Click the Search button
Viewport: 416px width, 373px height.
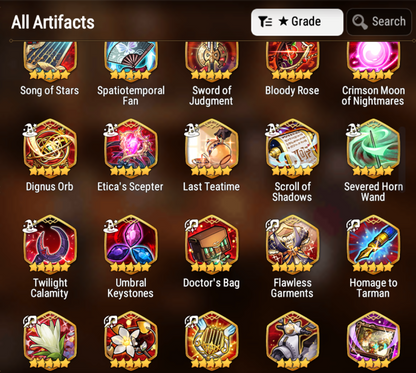pyautogui.click(x=379, y=22)
